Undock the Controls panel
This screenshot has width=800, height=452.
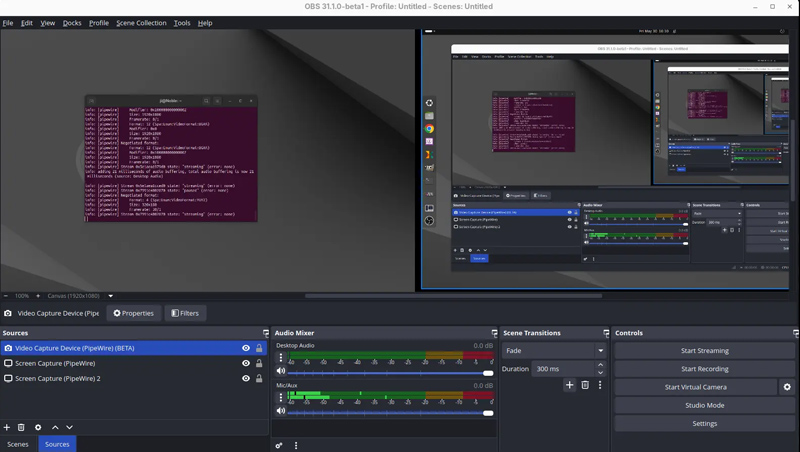[796, 333]
